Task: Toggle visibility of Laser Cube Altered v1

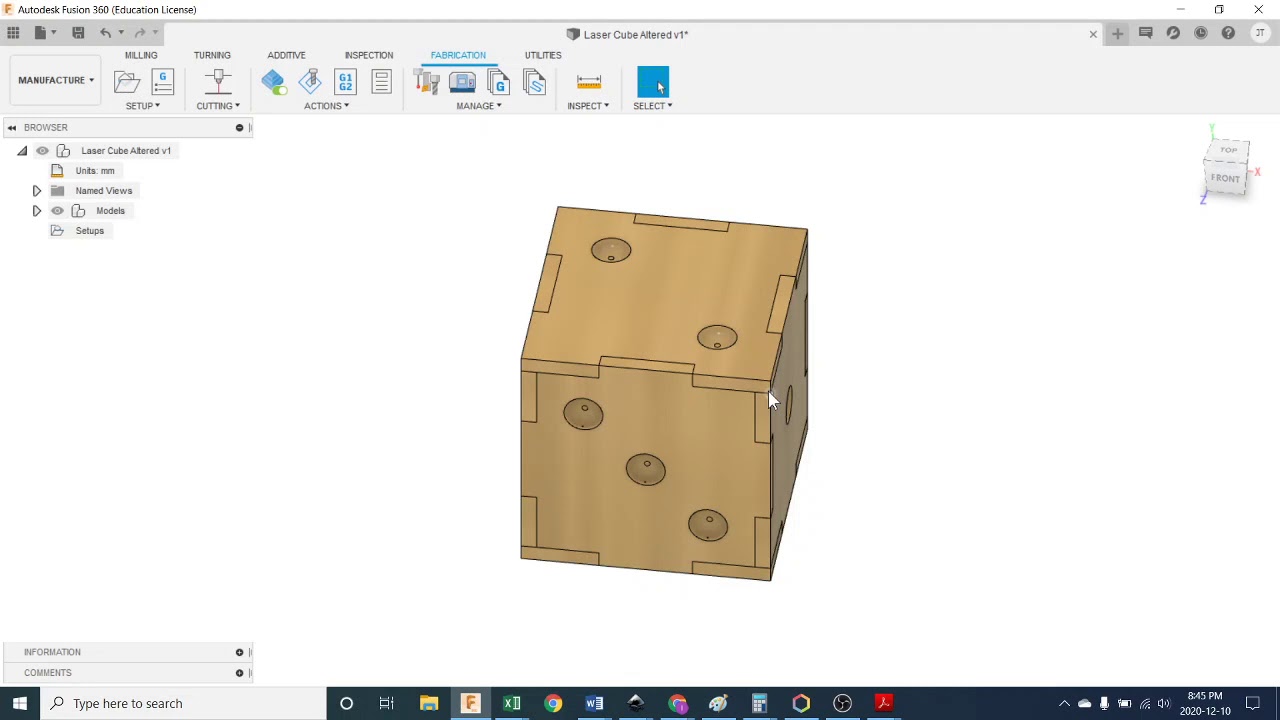Action: tap(42, 151)
